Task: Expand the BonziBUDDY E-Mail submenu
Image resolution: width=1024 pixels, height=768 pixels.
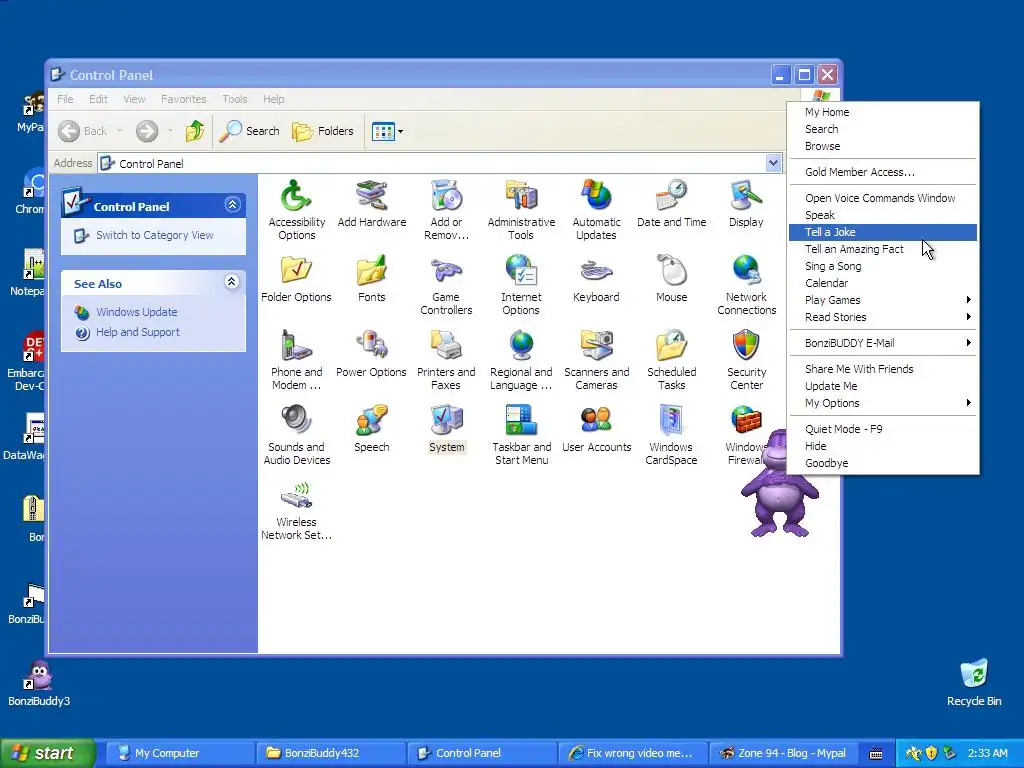Action: pyautogui.click(x=882, y=343)
